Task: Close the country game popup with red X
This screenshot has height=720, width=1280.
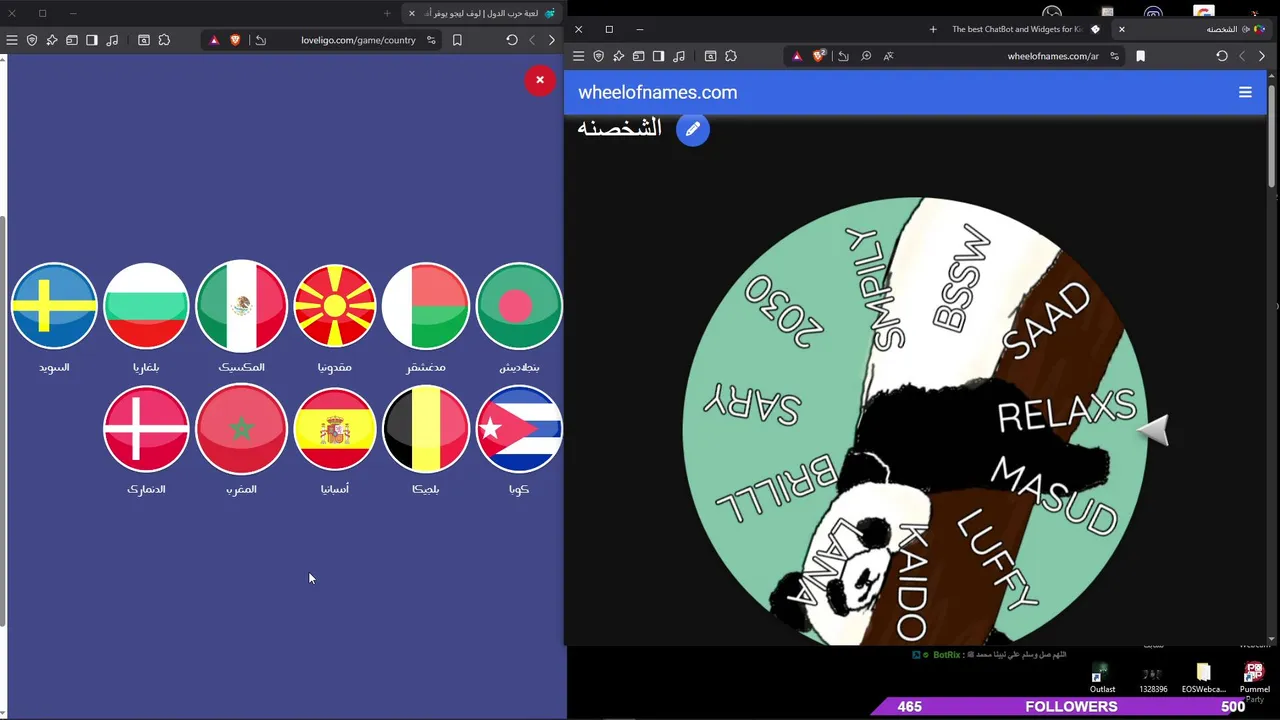Action: pyautogui.click(x=540, y=80)
